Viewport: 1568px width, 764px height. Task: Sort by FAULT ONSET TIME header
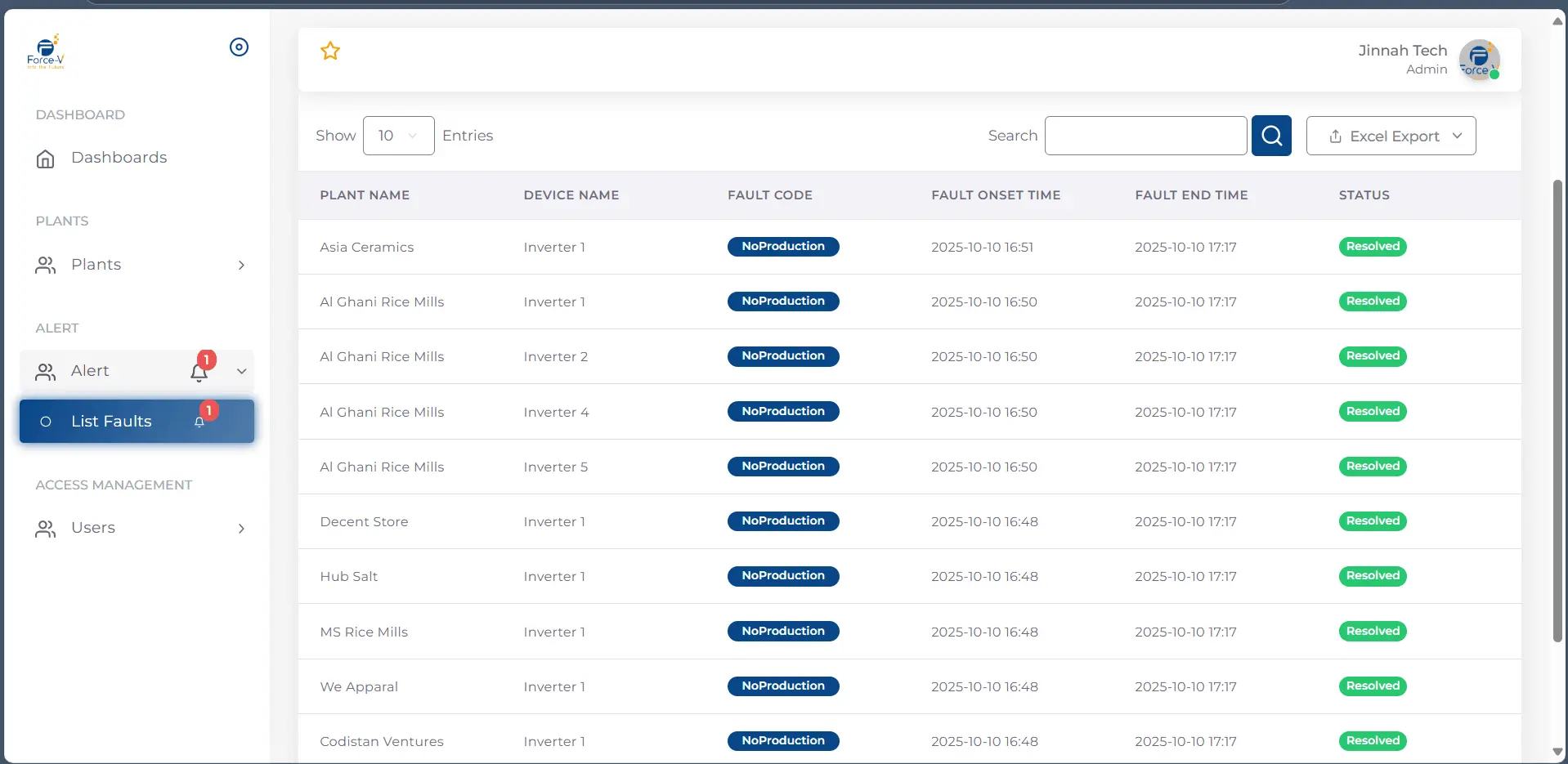click(996, 195)
